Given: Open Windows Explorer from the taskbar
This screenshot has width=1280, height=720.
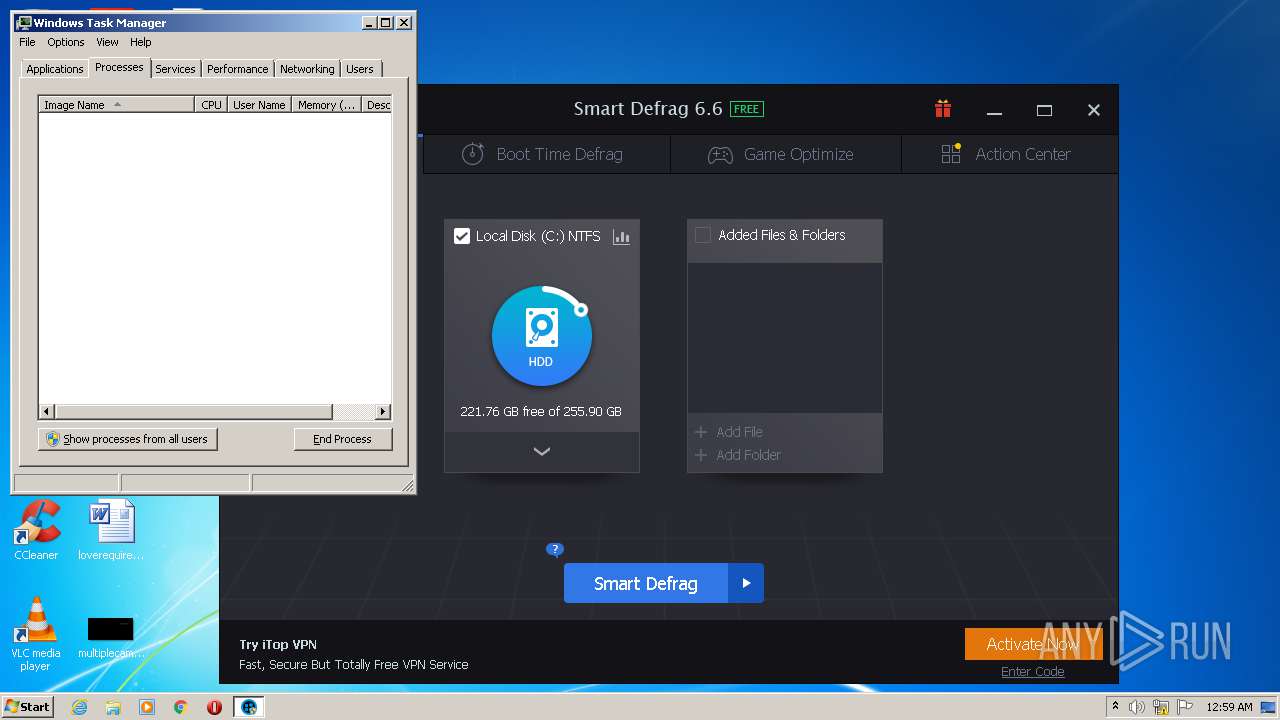Looking at the screenshot, I should pyautogui.click(x=113, y=707).
